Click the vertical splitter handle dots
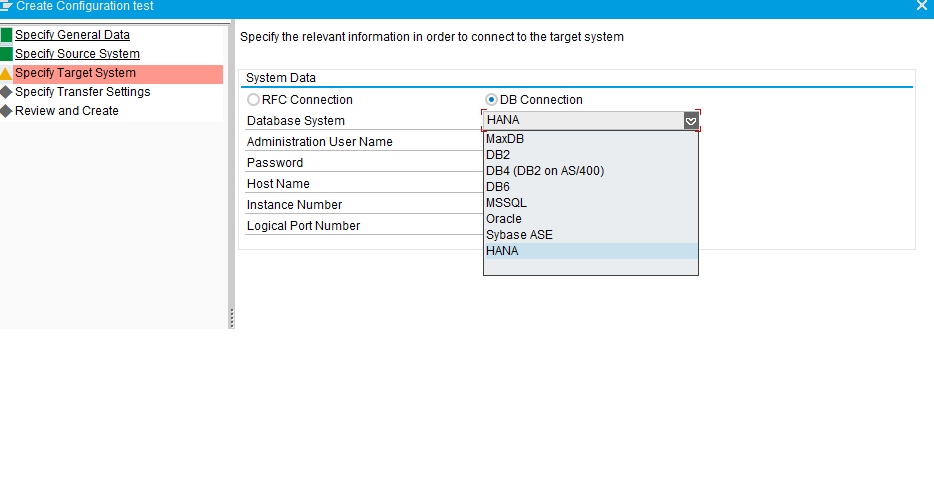 click(232, 318)
